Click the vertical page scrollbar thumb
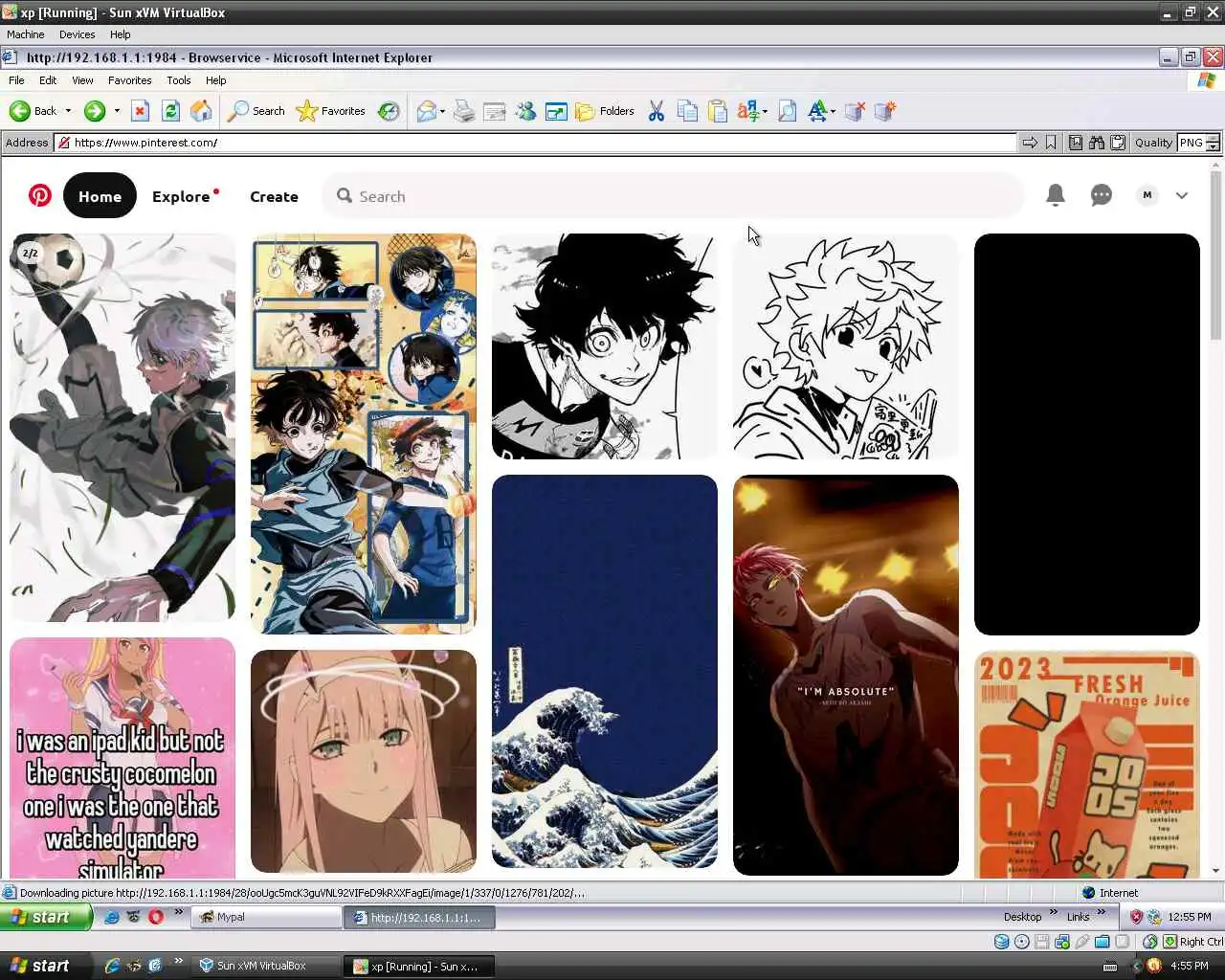 tap(1216, 255)
